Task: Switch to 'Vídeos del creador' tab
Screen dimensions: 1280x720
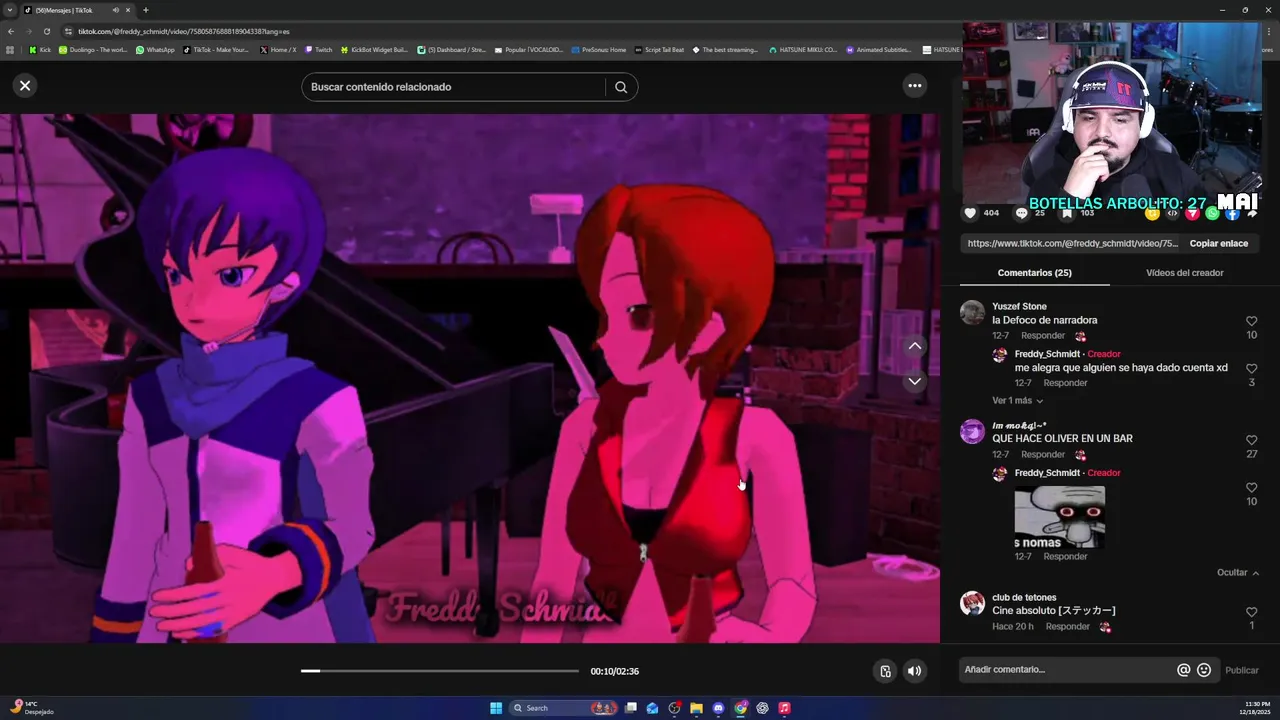Action: (x=1184, y=273)
